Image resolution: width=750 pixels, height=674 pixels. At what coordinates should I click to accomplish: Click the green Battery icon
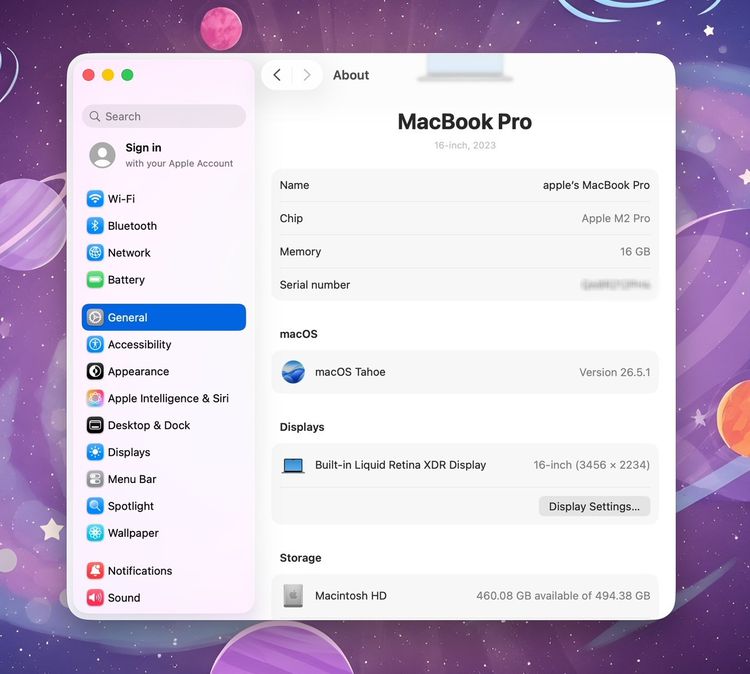[95, 279]
